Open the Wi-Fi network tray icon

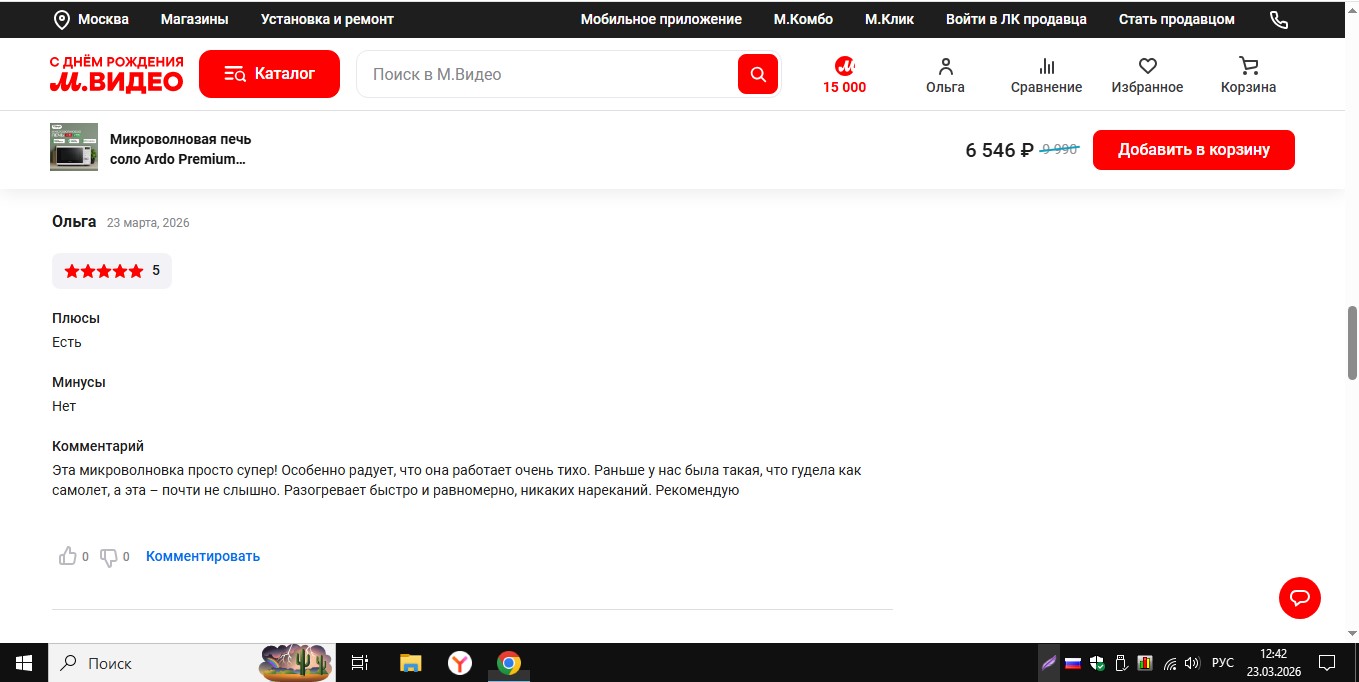[1169, 664]
